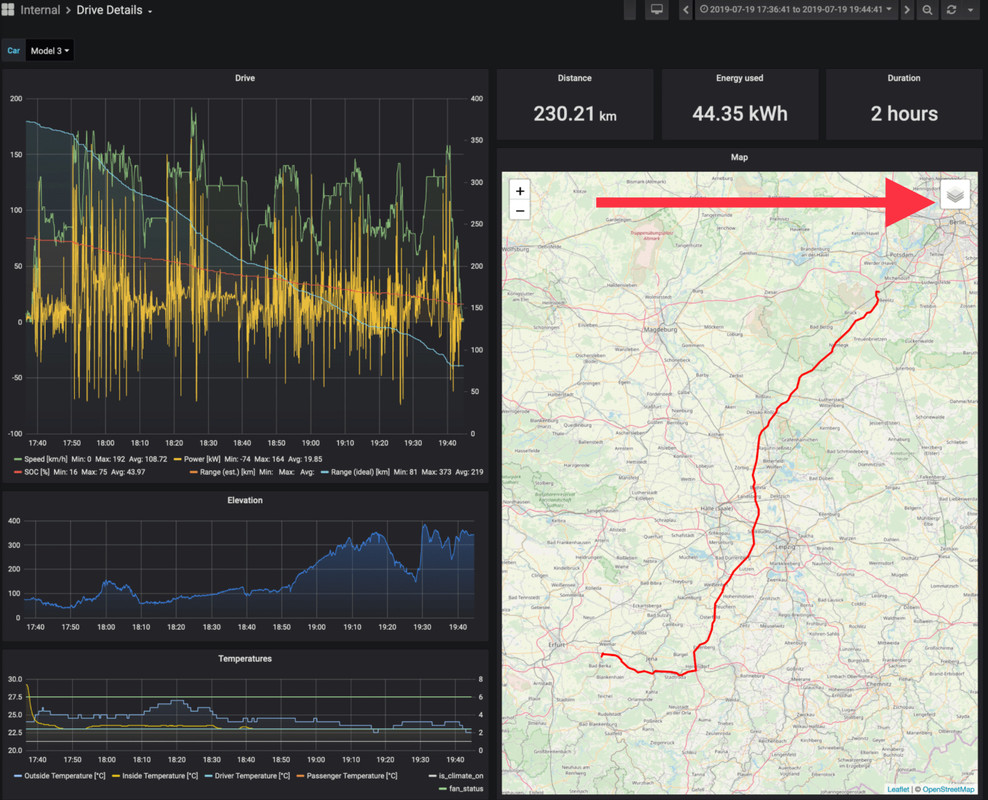The width and height of the screenshot is (988, 800).
Task: Shift time range backward with left arrow
Action: pyautogui.click(x=686, y=9)
